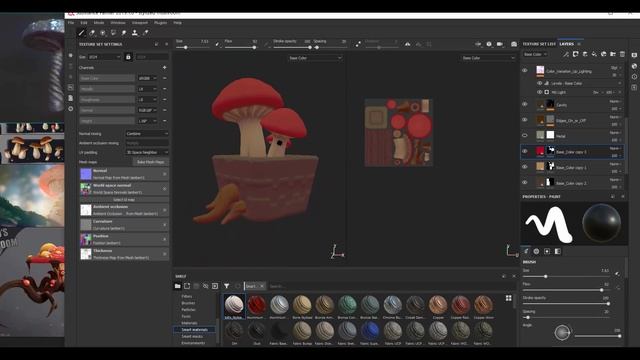Add a folder icon in Layers toolbar
The height and width of the screenshot is (360, 640).
coord(613,54)
